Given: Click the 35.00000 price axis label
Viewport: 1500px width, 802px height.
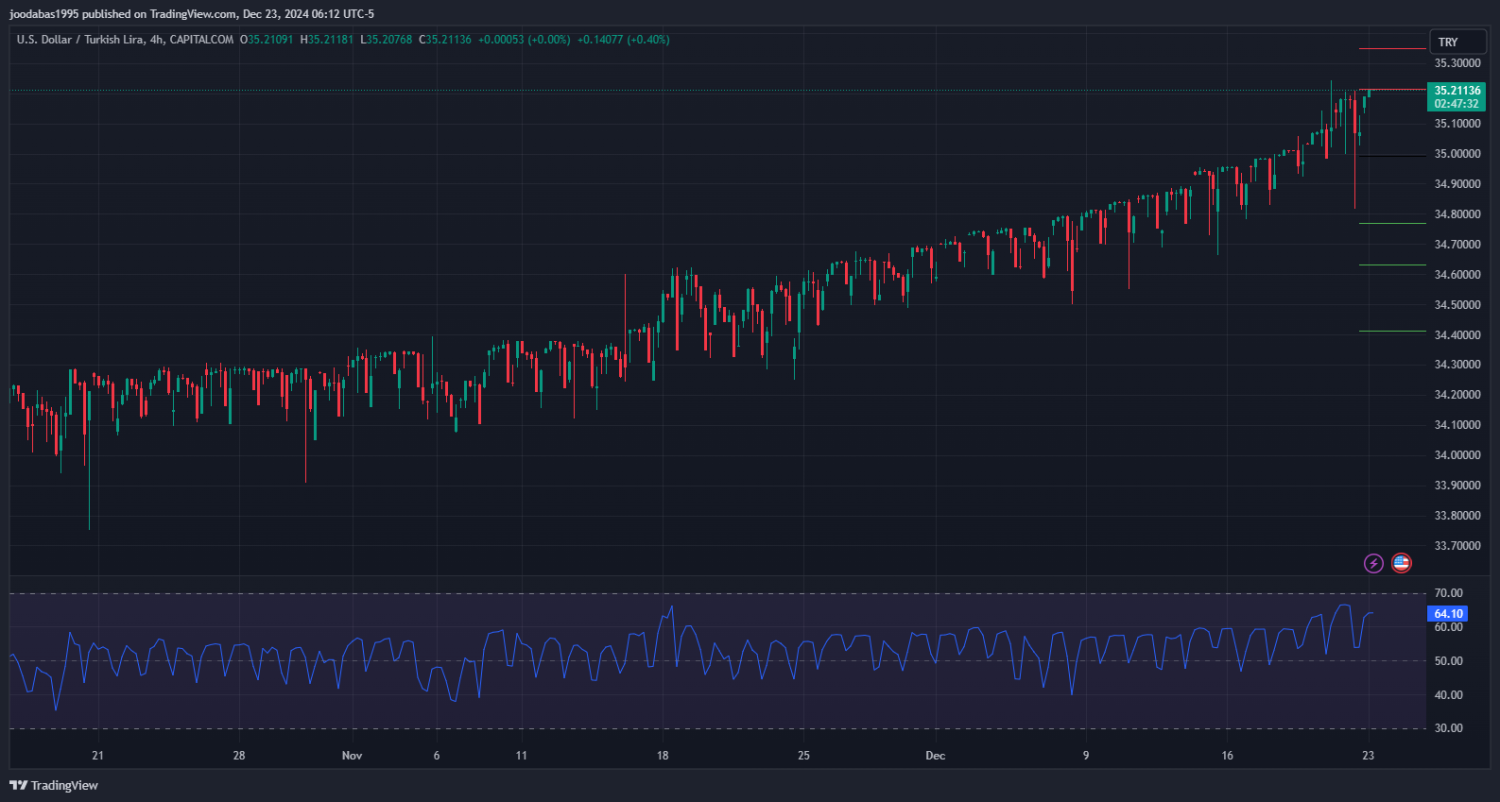Looking at the screenshot, I should tap(1457, 154).
